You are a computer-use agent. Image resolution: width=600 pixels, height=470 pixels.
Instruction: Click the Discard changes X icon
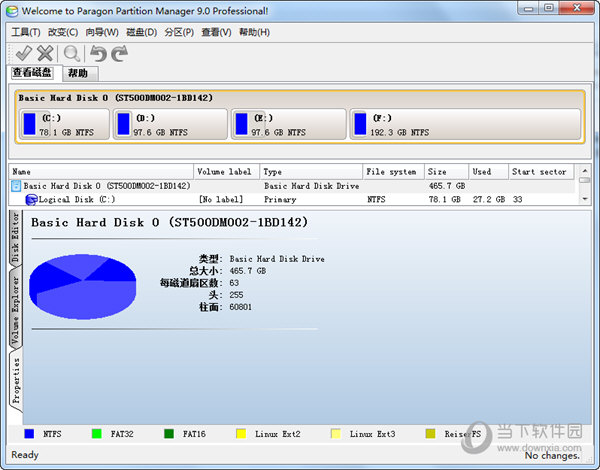(45, 53)
